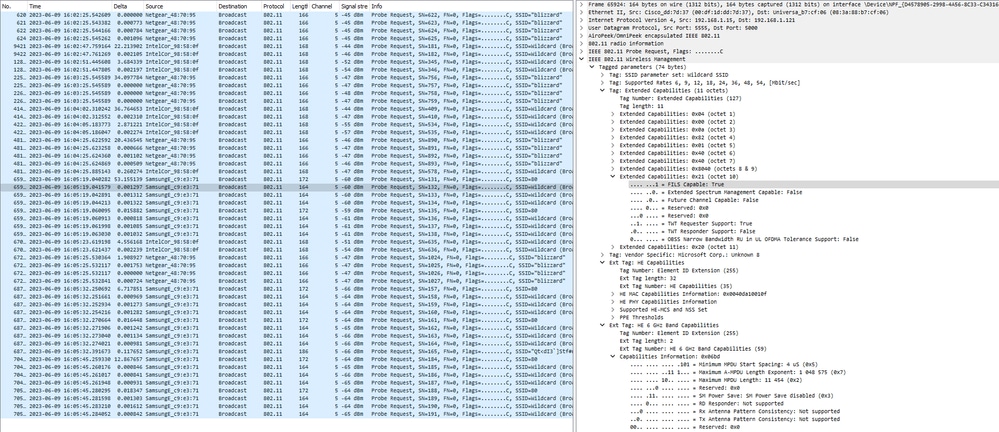Expand the 802.11 radio information node

(582, 43)
